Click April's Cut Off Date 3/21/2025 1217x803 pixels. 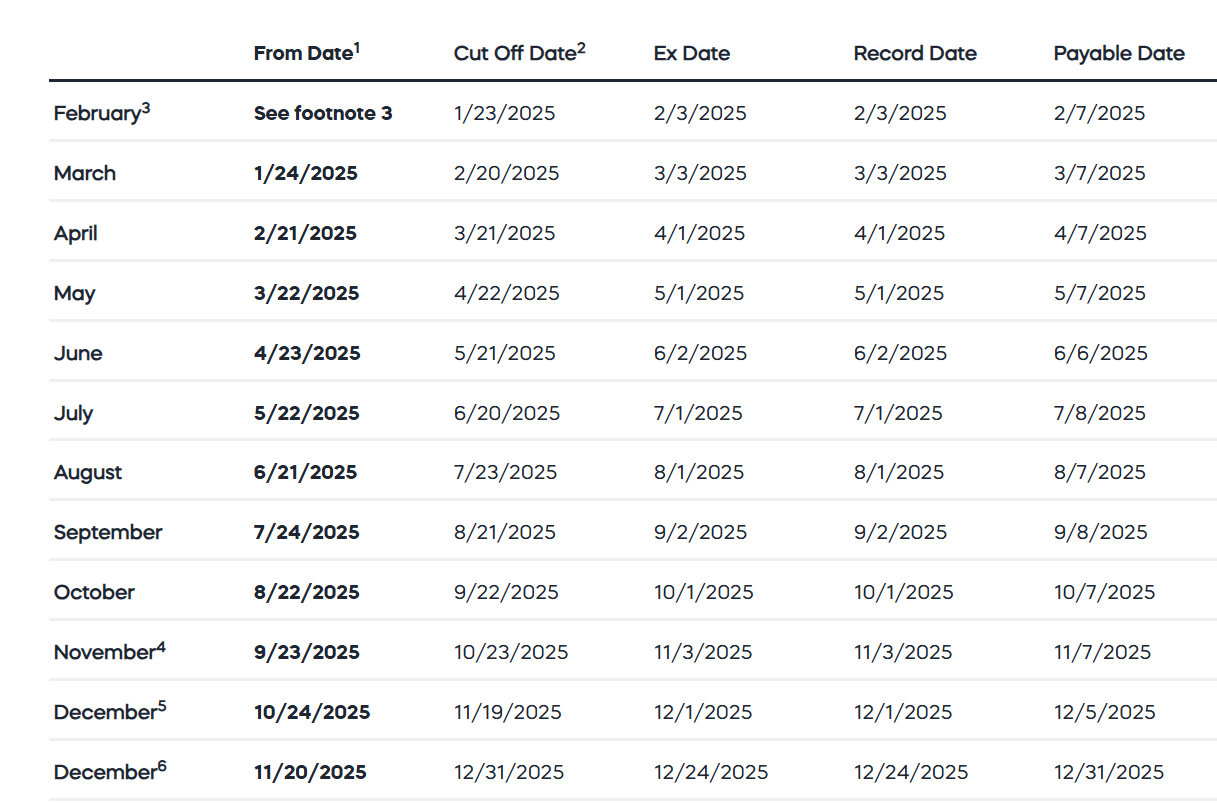505,234
